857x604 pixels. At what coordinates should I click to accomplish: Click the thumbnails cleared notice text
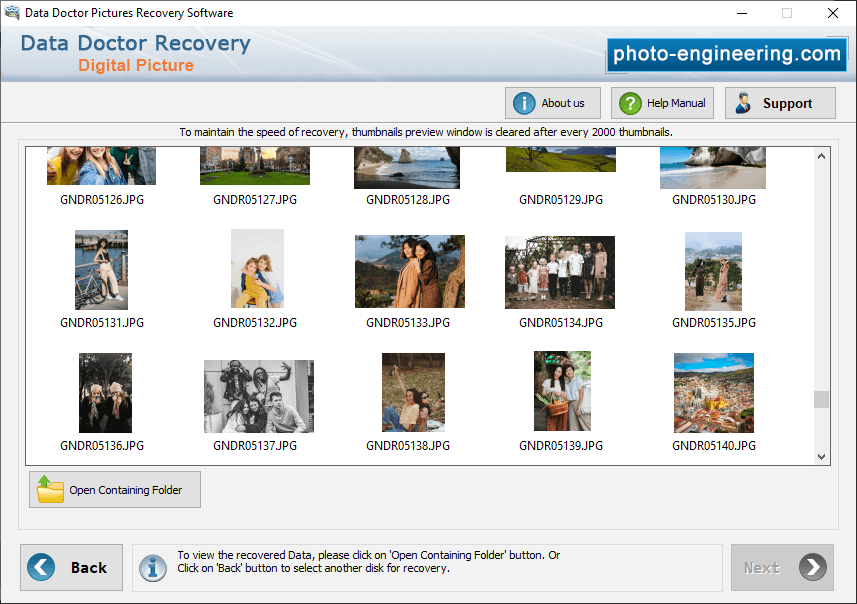tap(426, 132)
